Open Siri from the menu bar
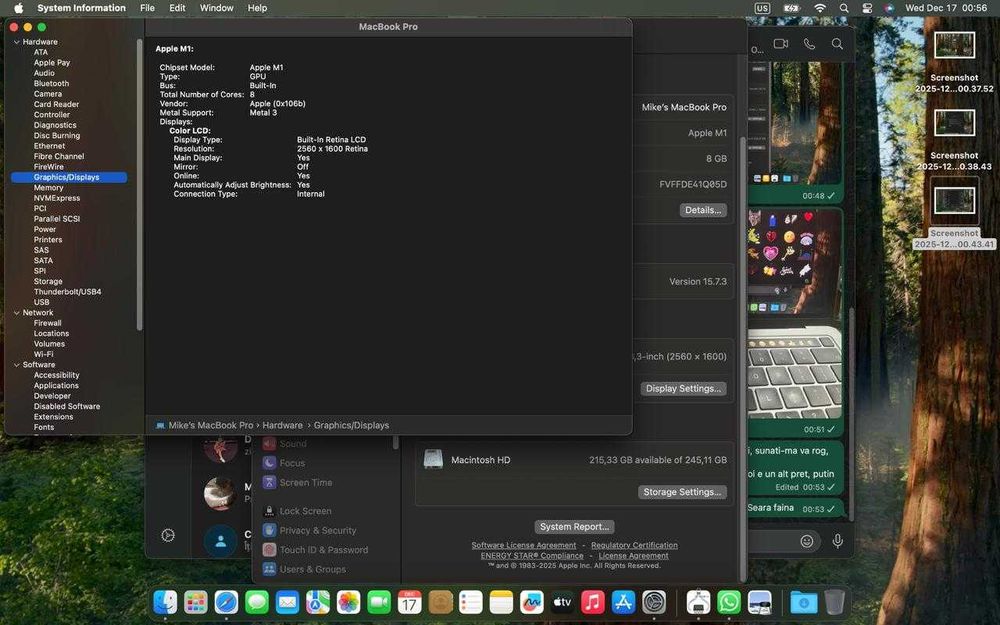Screen dimensions: 1000x625 [889, 8]
